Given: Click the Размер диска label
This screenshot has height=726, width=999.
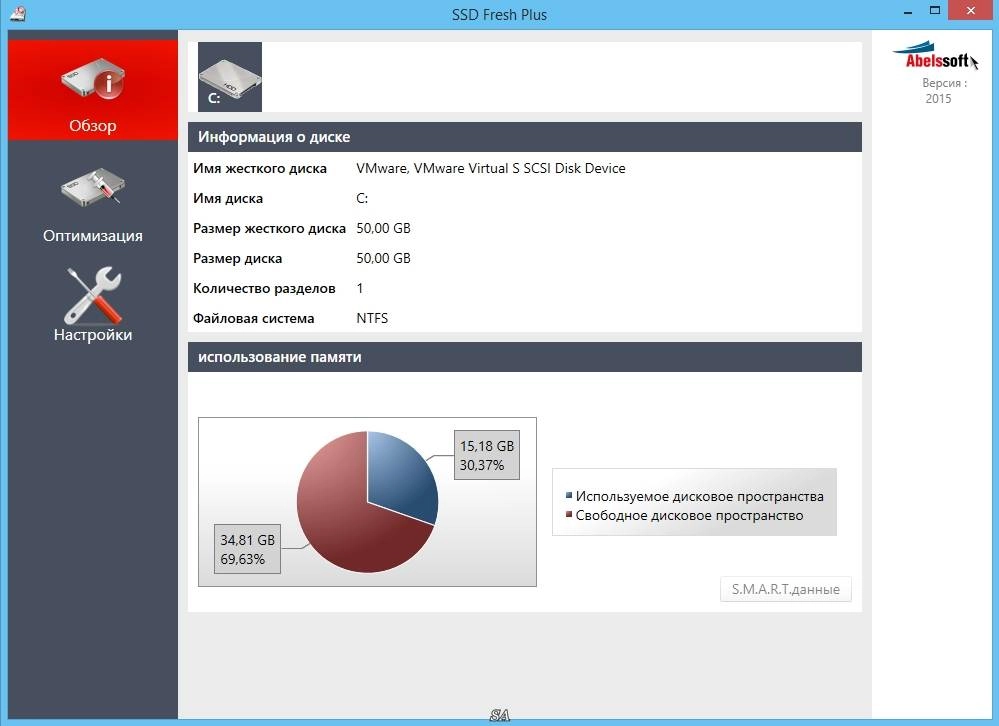Looking at the screenshot, I should pyautogui.click(x=238, y=259).
